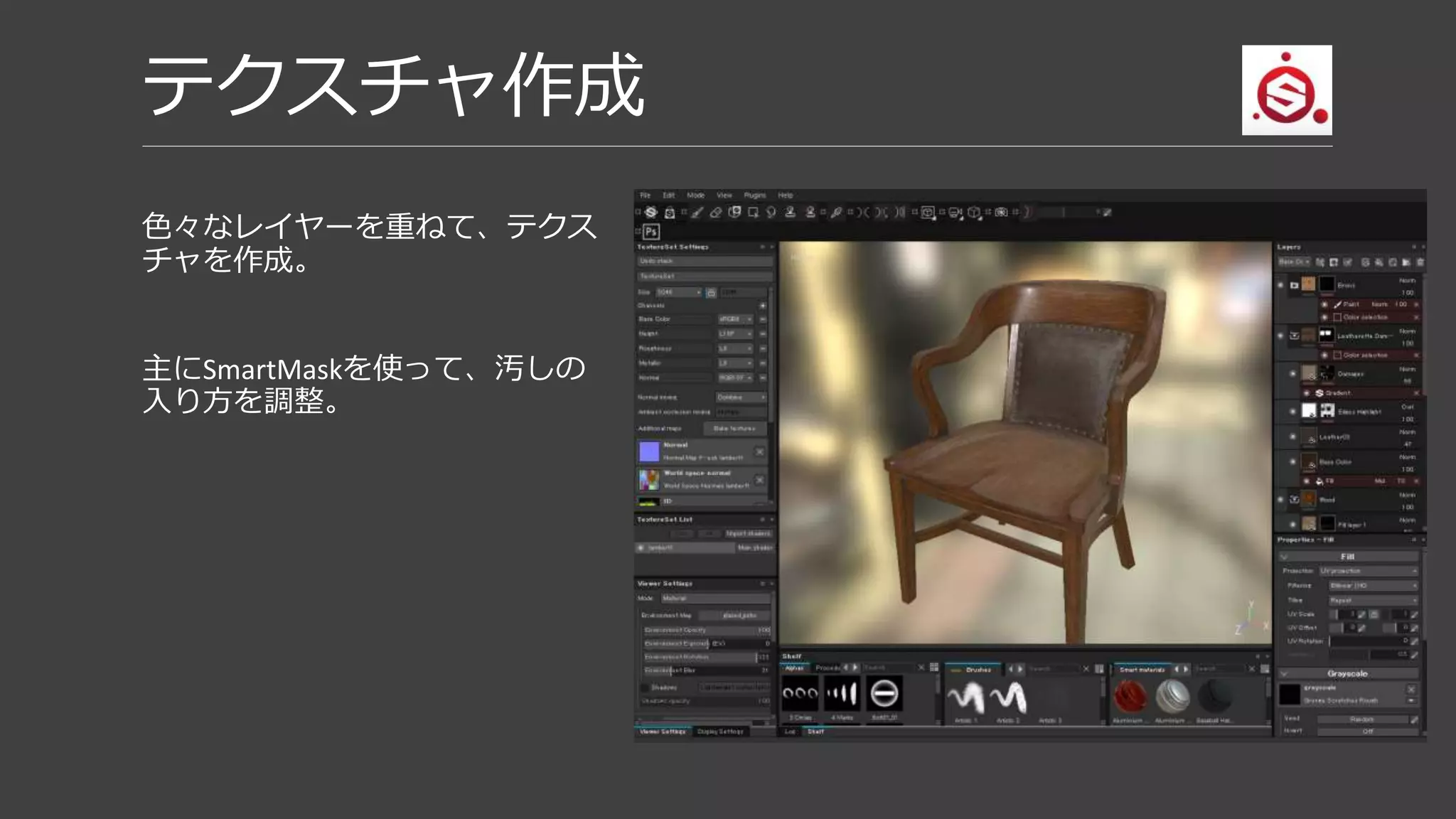1456x819 pixels.
Task: Select the Material Picker eyedropper tool
Action: 837,212
